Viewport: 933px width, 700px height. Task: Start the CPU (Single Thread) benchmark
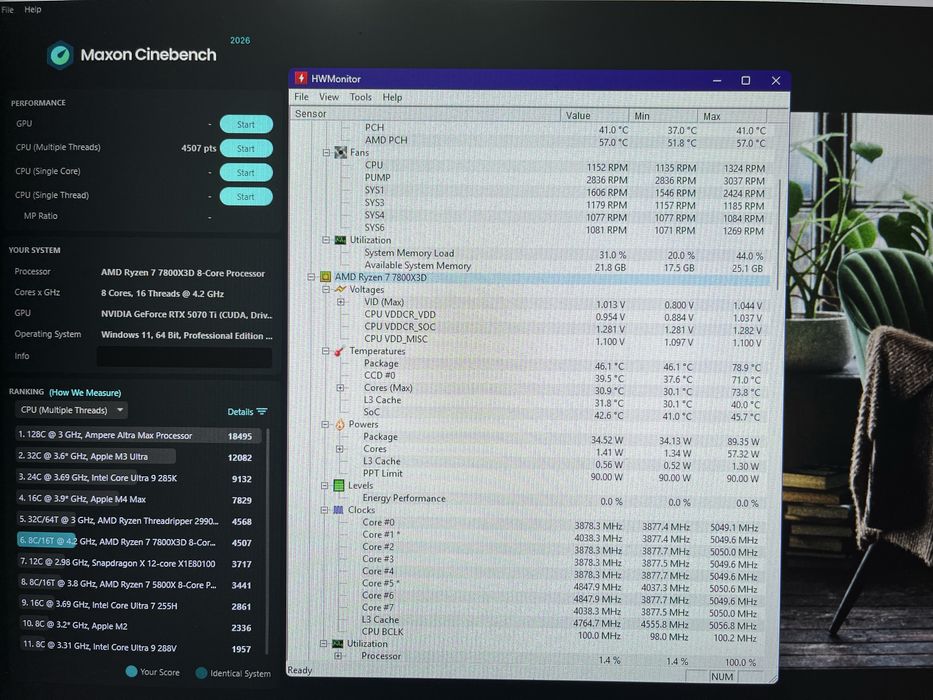(x=246, y=196)
